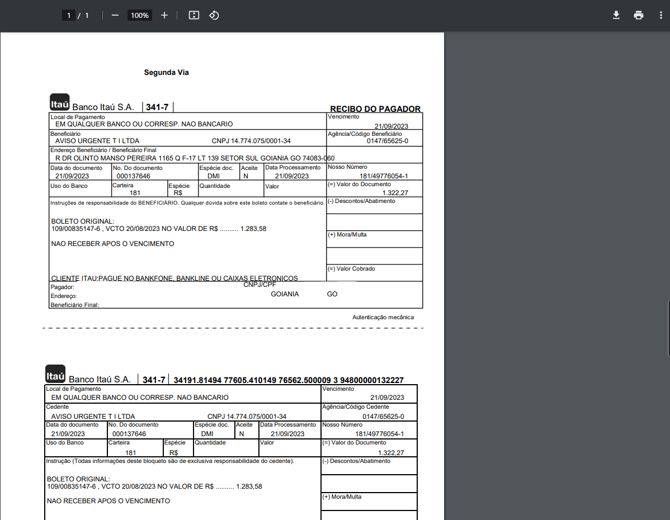Select the current page number field

click(x=69, y=15)
